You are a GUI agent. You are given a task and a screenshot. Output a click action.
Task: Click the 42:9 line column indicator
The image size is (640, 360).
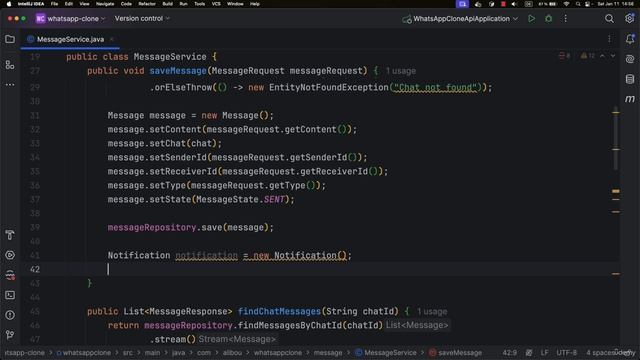click(x=509, y=353)
